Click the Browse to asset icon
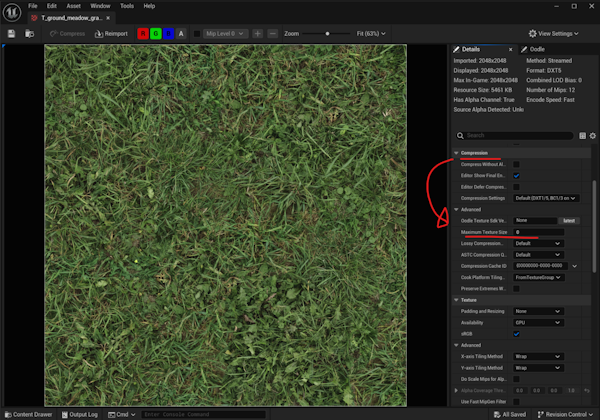 pyautogui.click(x=28, y=34)
